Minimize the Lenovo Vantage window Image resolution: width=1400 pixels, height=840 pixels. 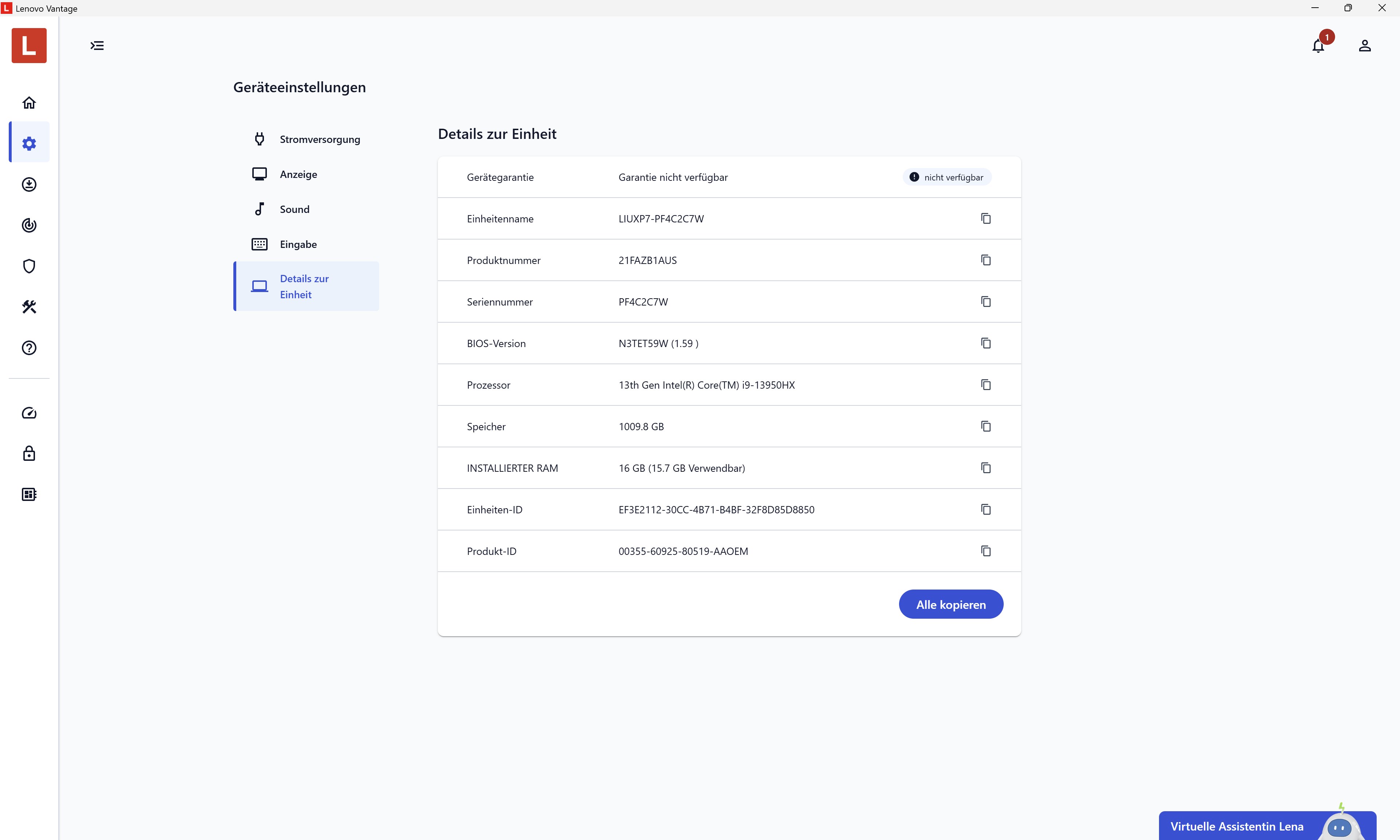[1315, 8]
